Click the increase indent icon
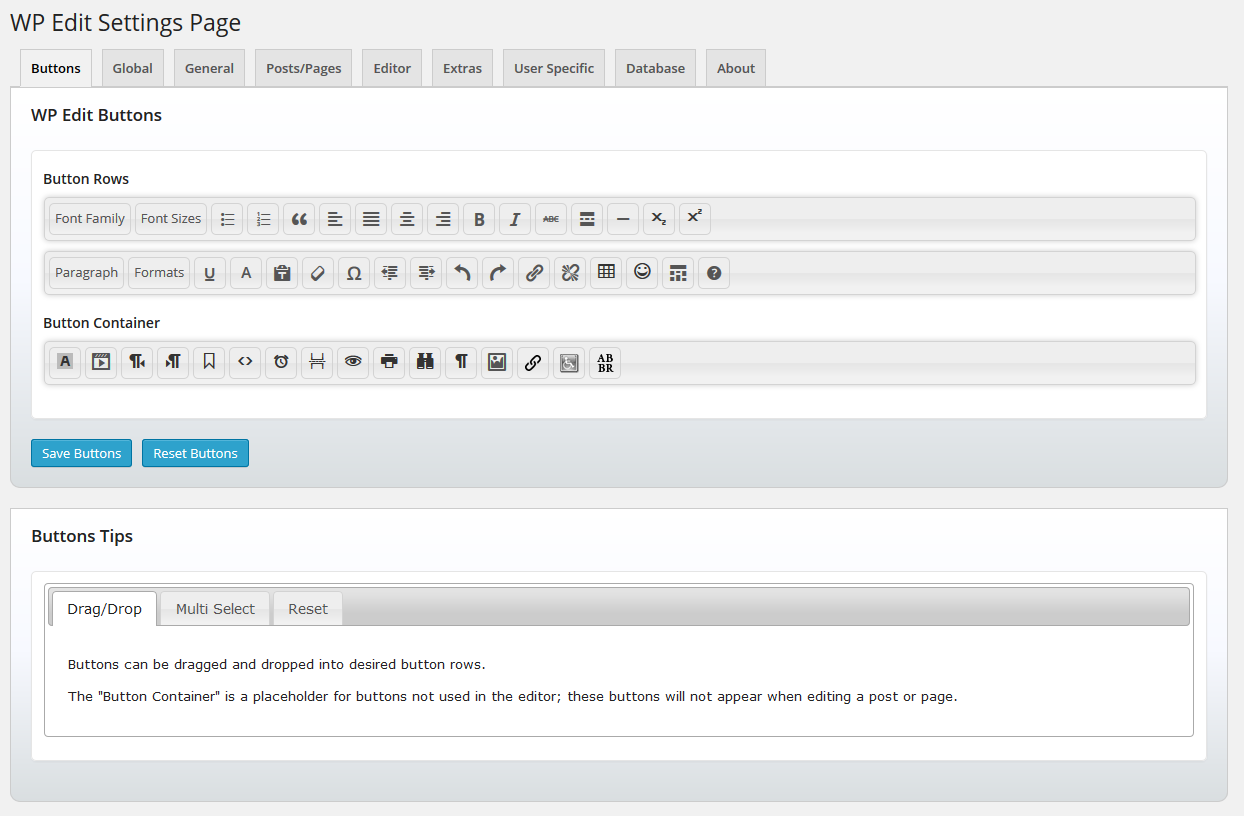Image resolution: width=1244 pixels, height=816 pixels. 426,273
